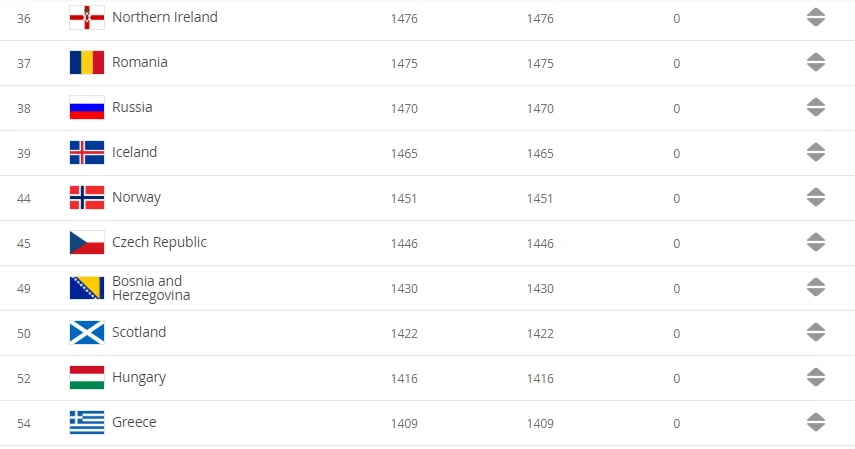This screenshot has width=855, height=449.
Task: Click the Romania flag icon
Action: pyautogui.click(x=87, y=63)
